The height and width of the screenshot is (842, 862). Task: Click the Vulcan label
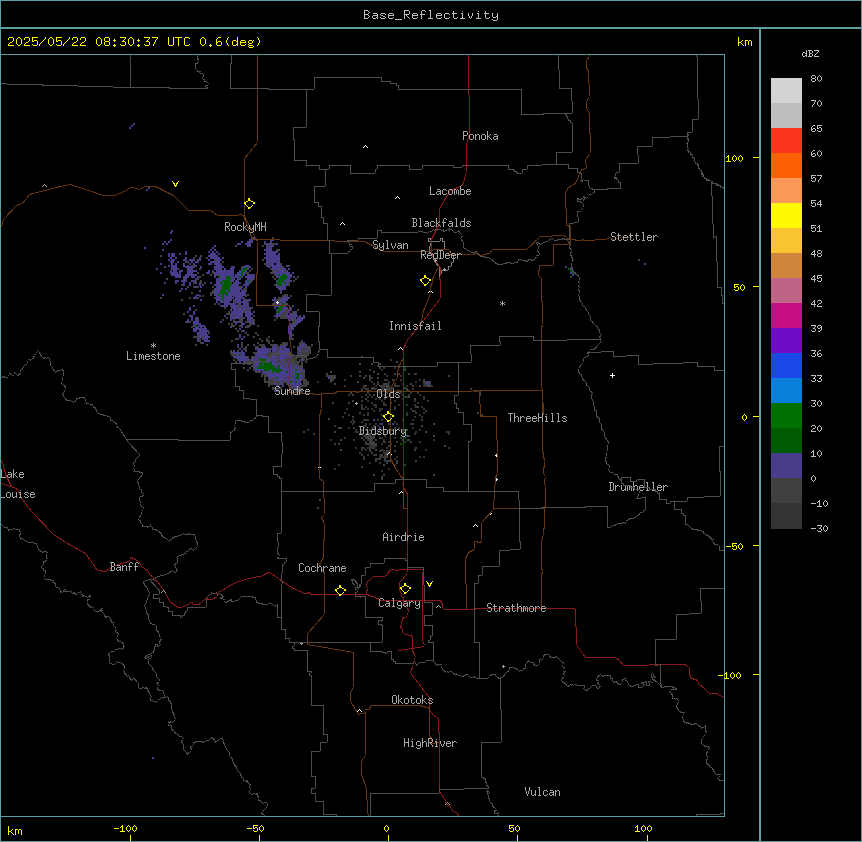click(x=543, y=792)
